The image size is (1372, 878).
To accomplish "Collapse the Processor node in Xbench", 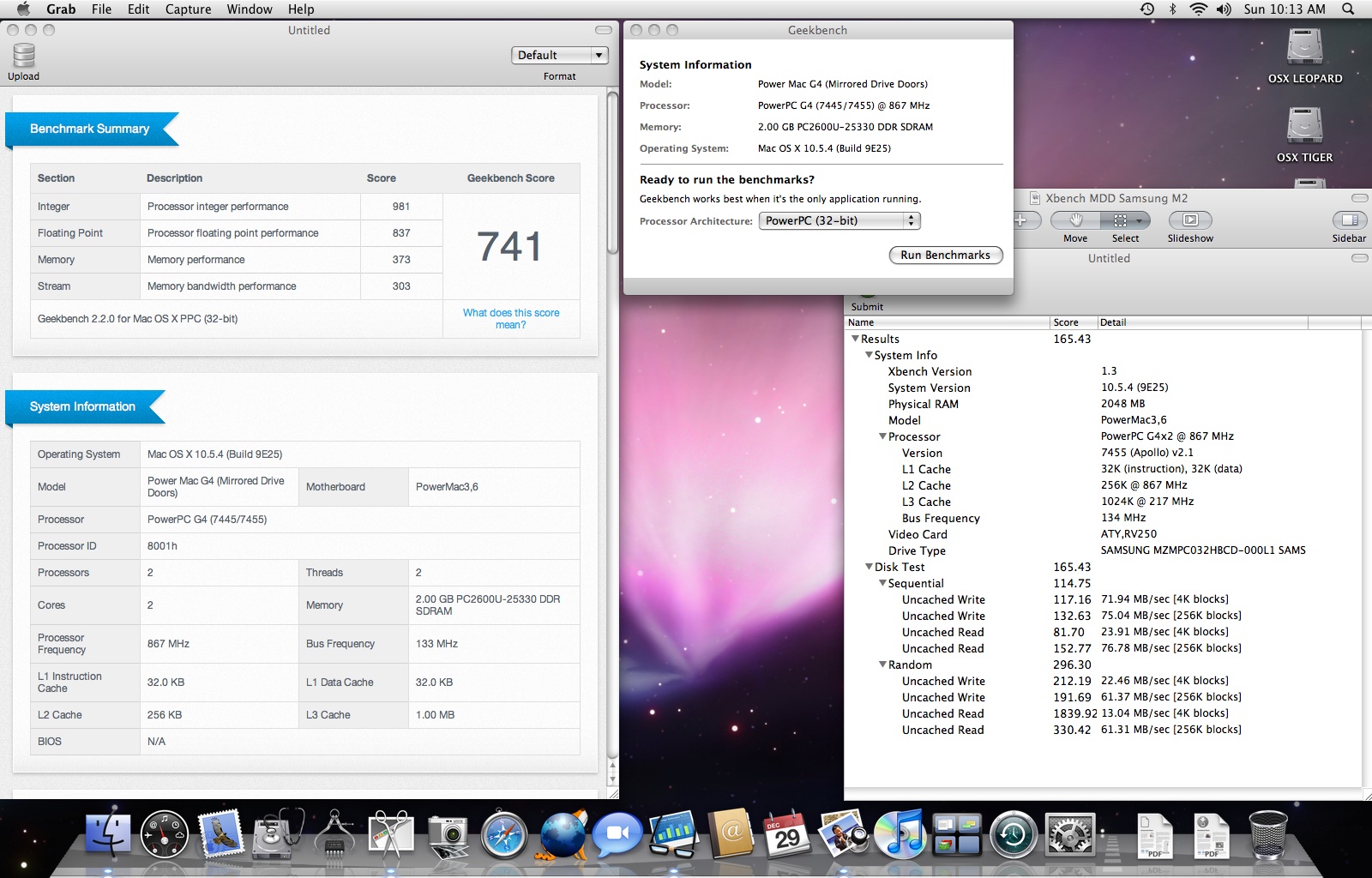I will coord(882,436).
